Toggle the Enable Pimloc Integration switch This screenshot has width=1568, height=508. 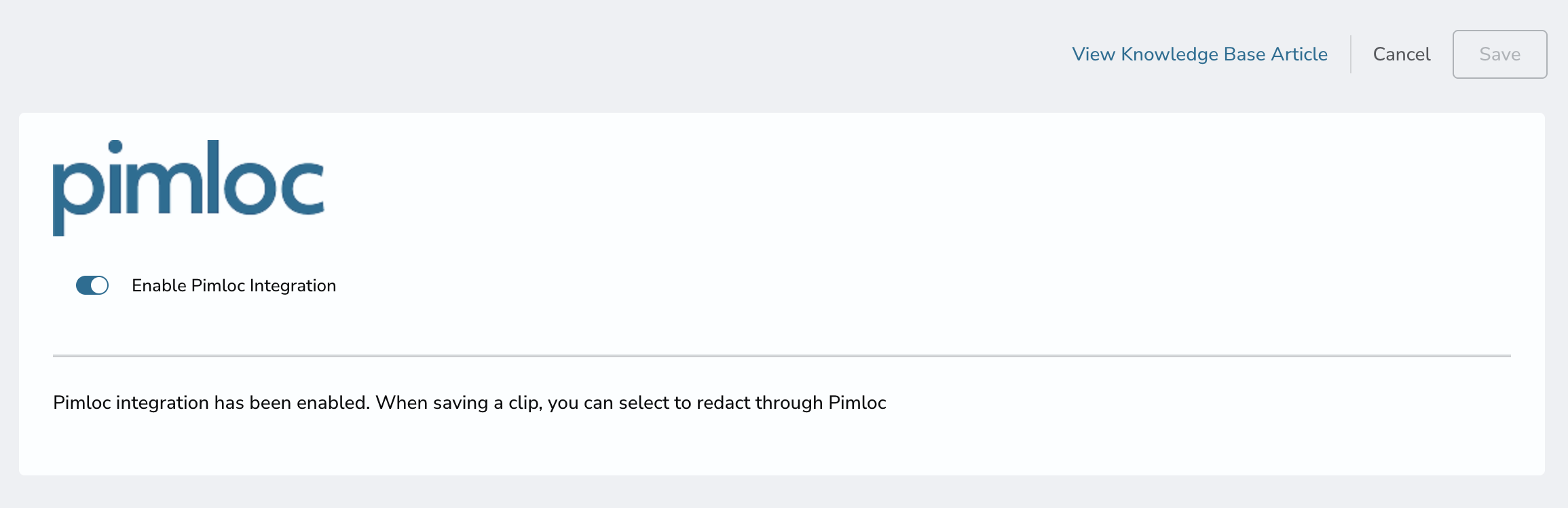click(x=92, y=285)
